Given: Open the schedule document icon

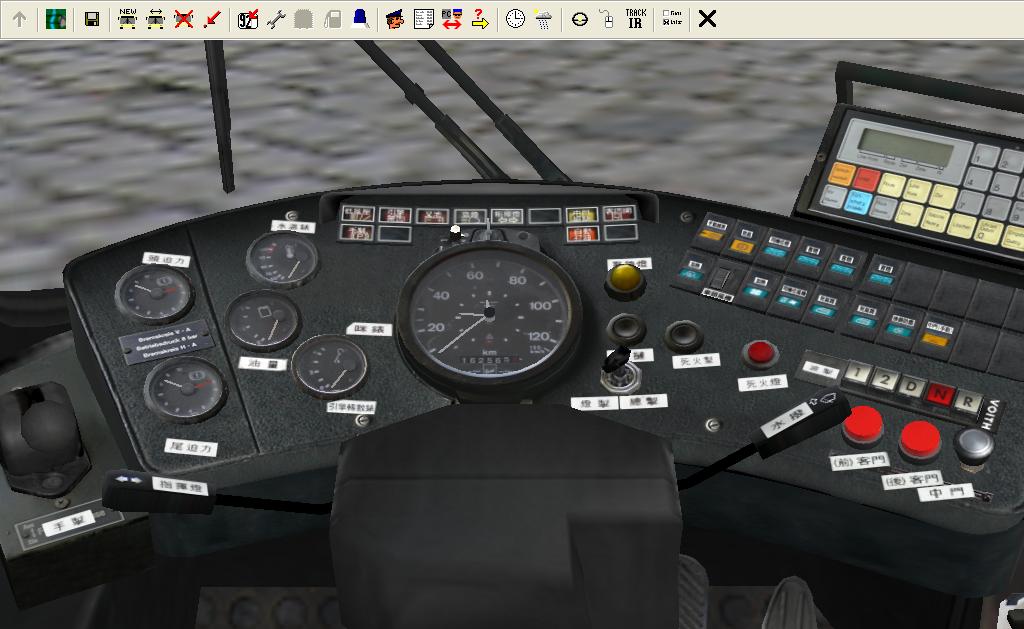Looking at the screenshot, I should tap(423, 19).
